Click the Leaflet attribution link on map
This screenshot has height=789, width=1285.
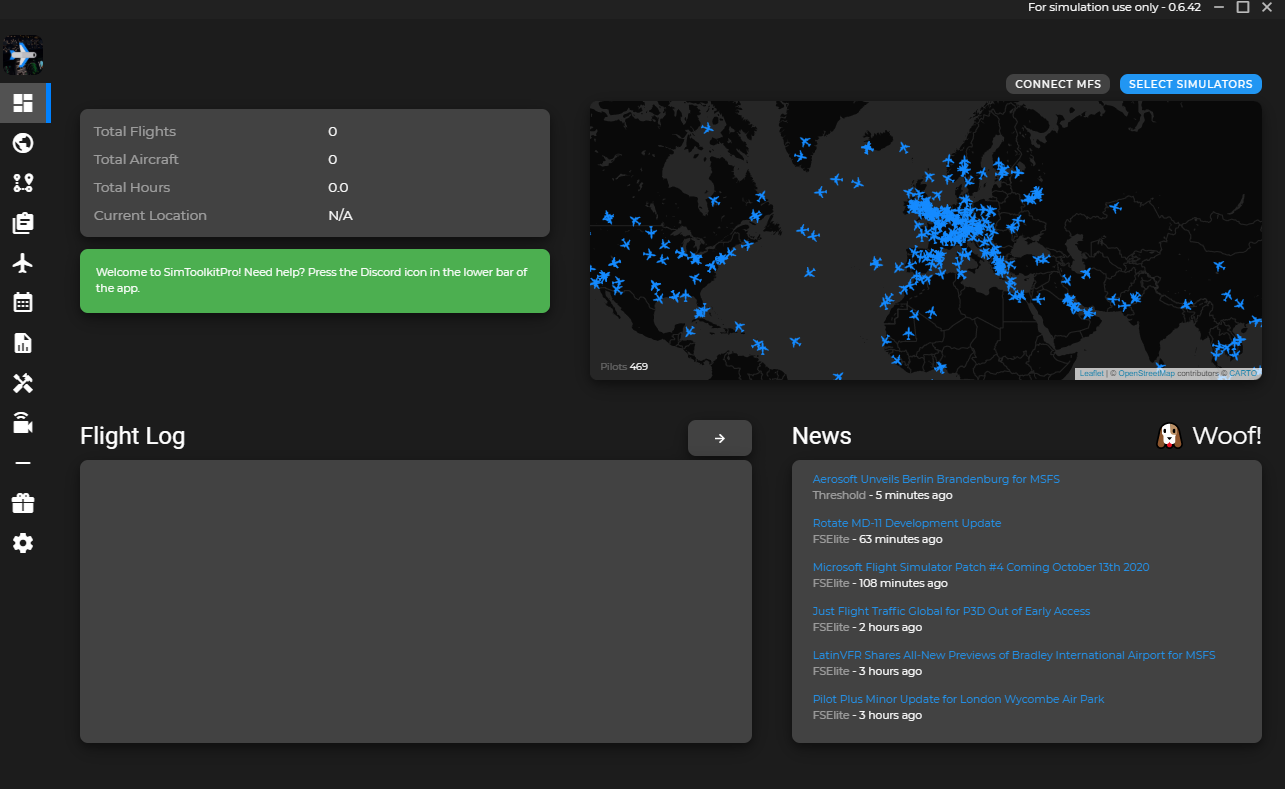pyautogui.click(x=1091, y=373)
